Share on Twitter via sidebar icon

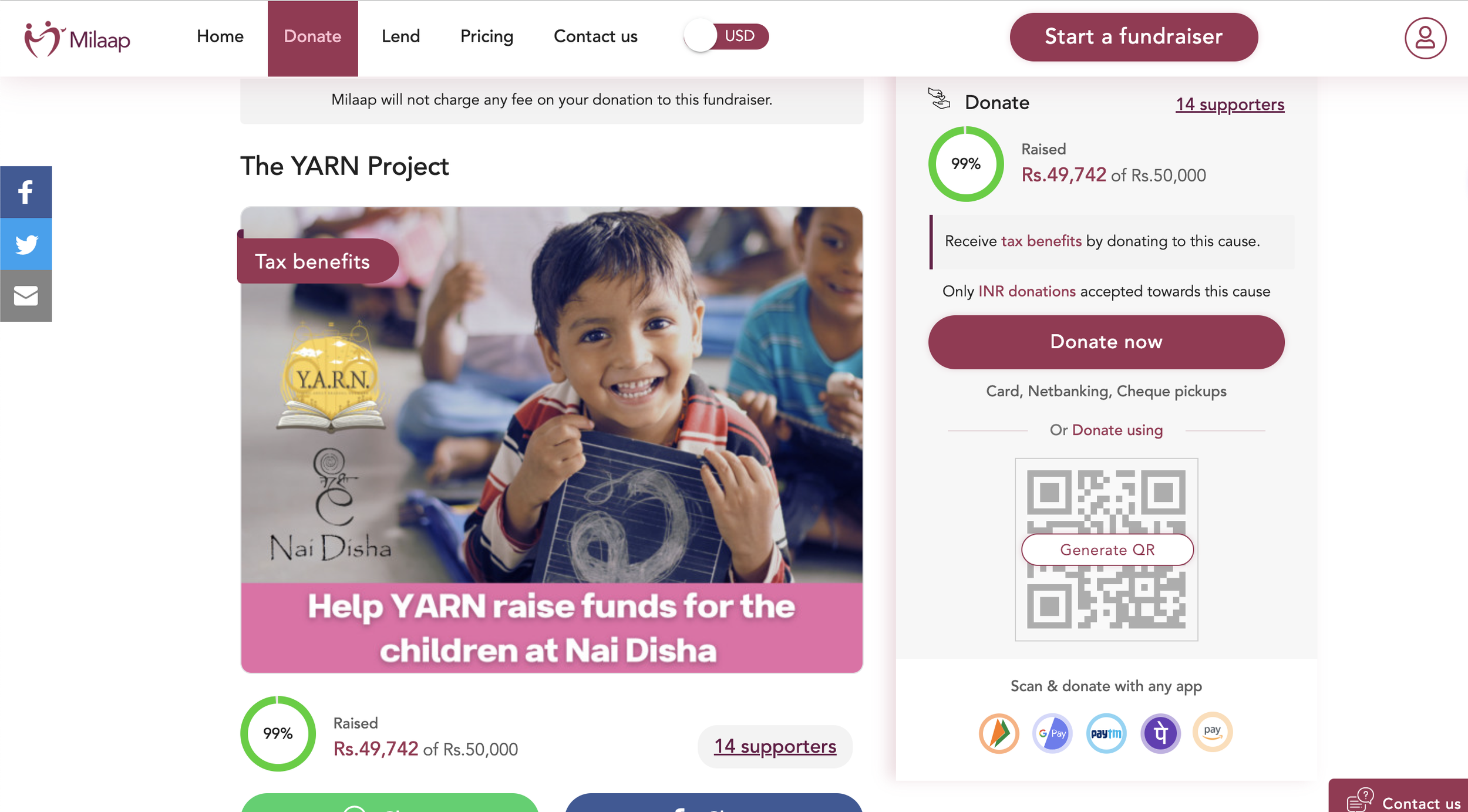[x=26, y=244]
